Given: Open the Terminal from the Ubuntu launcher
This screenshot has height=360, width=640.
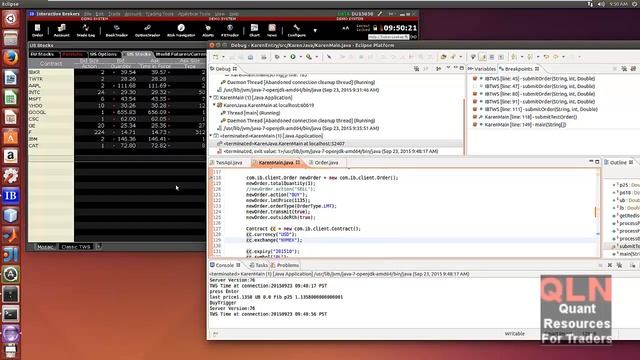Looking at the screenshot, I should tap(11, 314).
